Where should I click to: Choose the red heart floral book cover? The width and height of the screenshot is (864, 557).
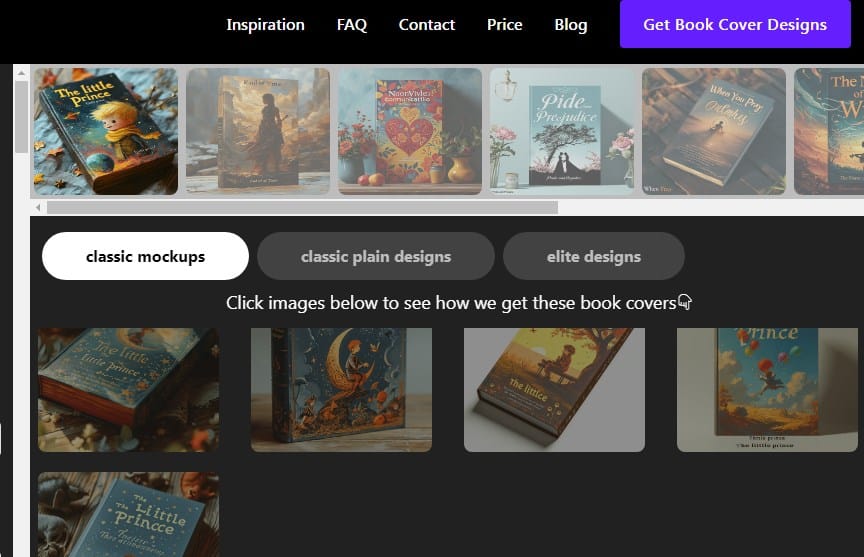click(x=410, y=131)
